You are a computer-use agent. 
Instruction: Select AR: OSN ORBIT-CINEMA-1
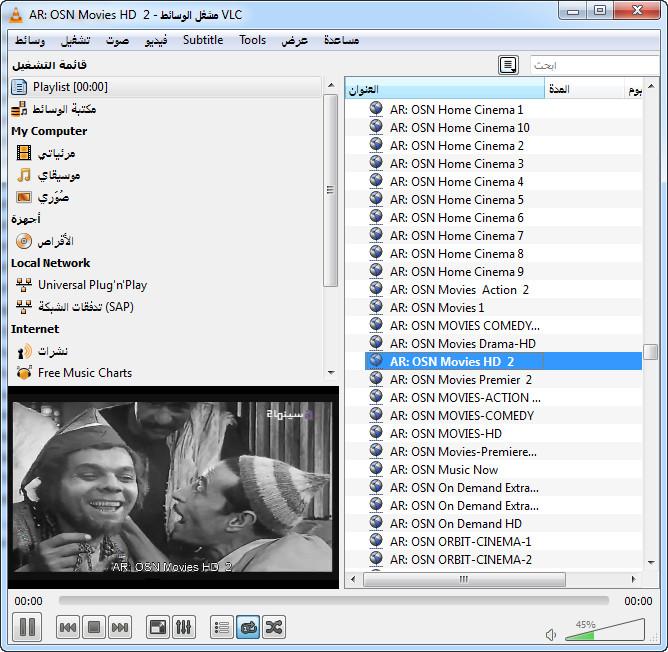click(461, 542)
